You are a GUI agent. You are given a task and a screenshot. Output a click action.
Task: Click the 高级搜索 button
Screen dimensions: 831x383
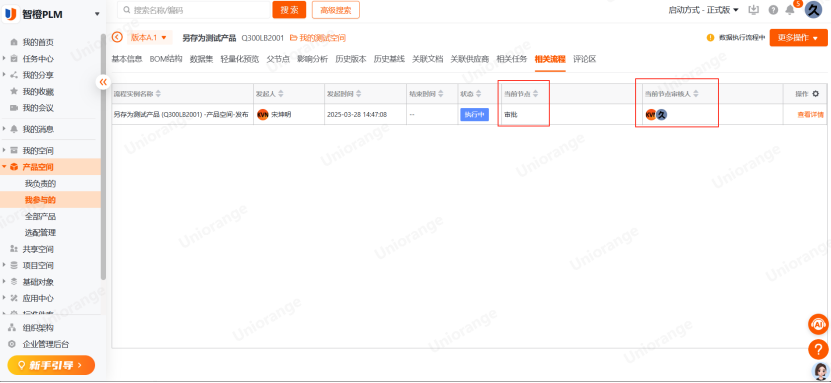[x=336, y=10]
